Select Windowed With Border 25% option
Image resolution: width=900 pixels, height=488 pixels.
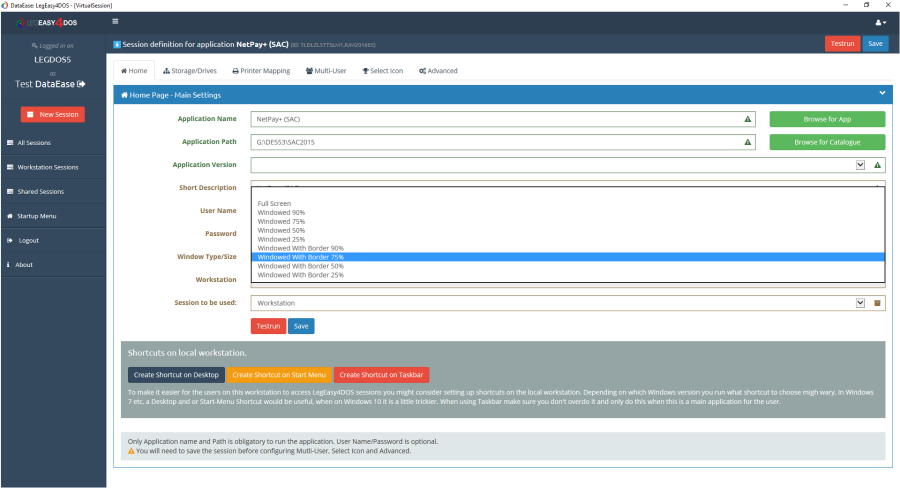[568, 275]
